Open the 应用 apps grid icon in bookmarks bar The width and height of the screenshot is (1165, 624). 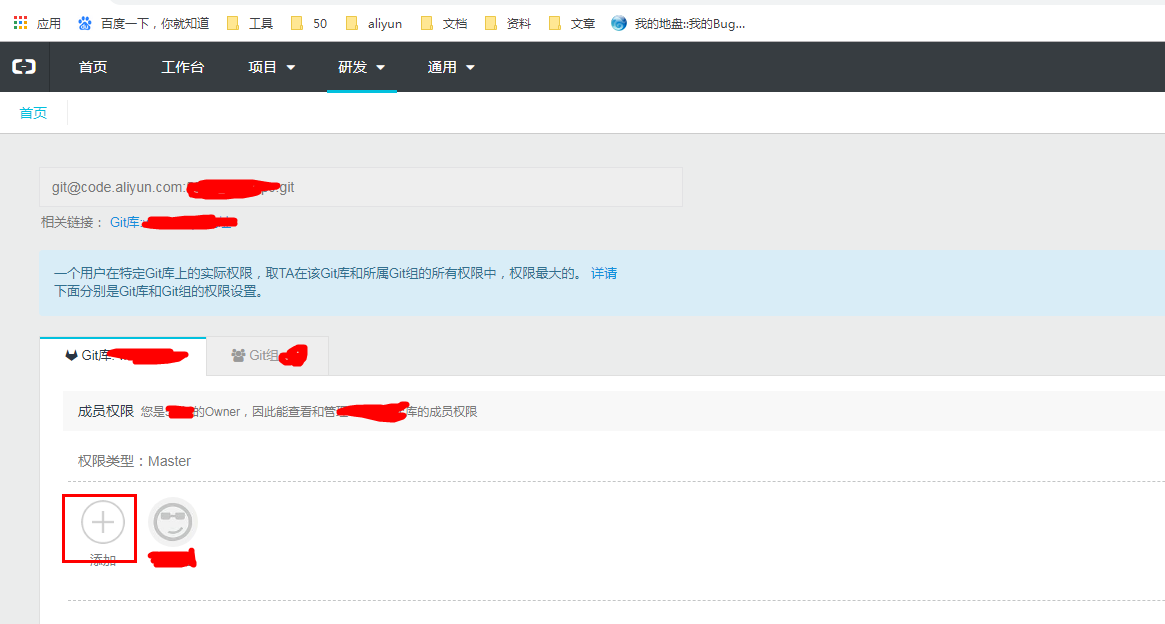click(18, 22)
